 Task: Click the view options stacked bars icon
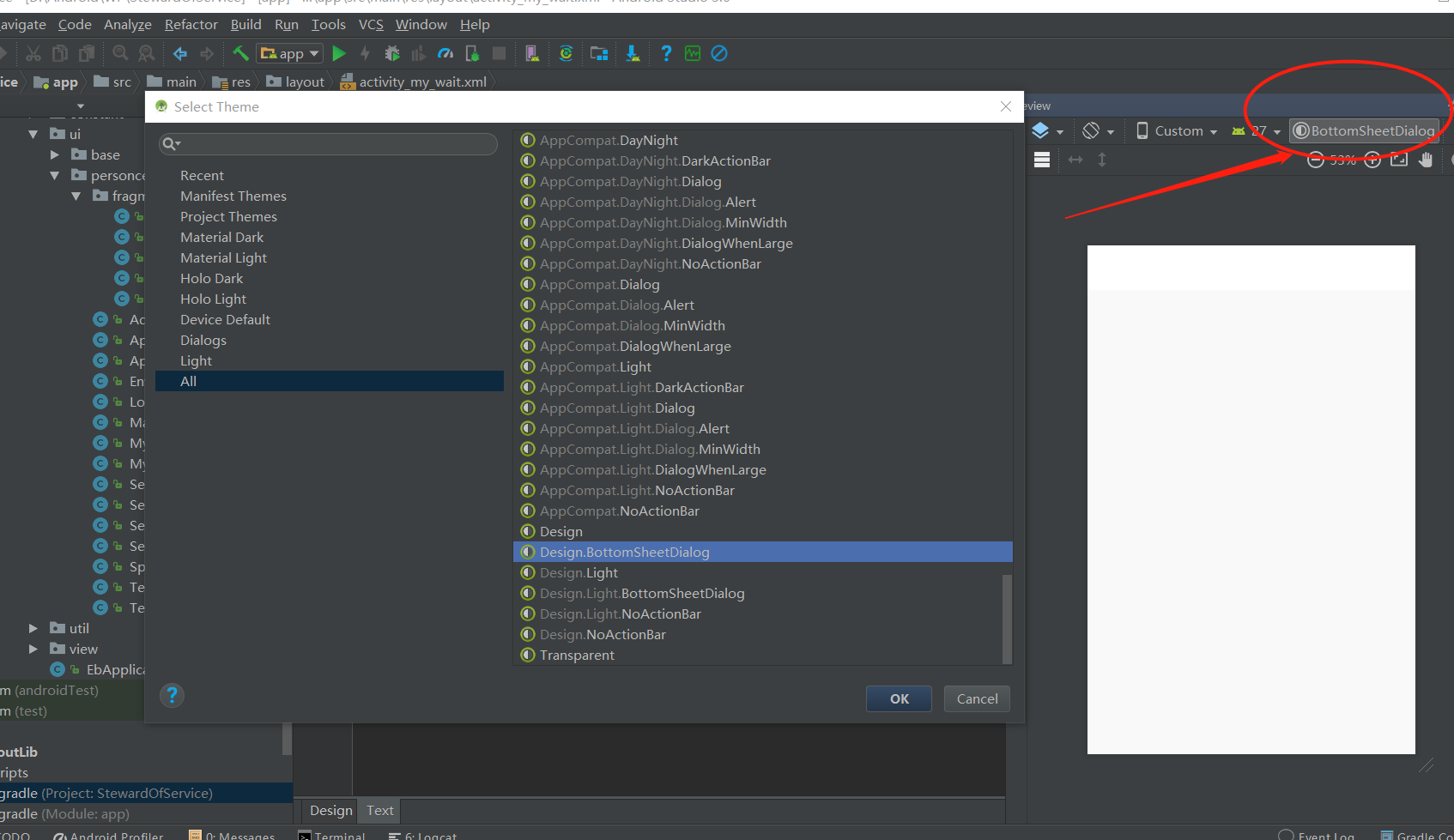click(x=1042, y=160)
